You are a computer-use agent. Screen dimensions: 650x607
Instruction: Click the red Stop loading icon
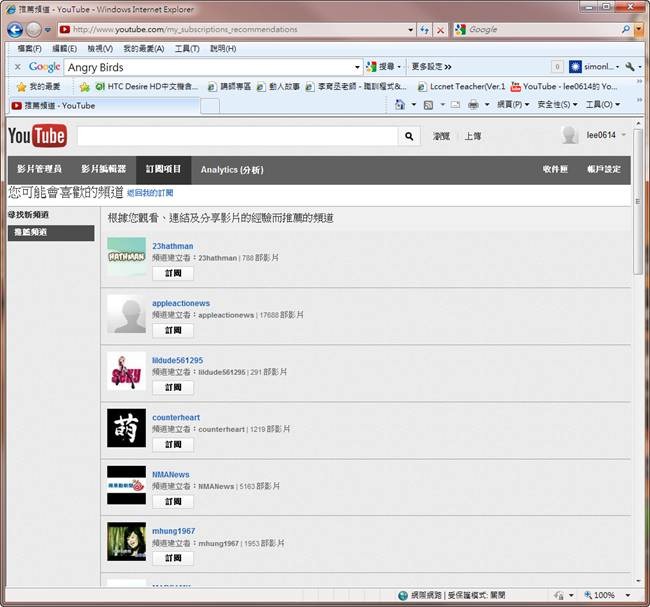tap(440, 30)
